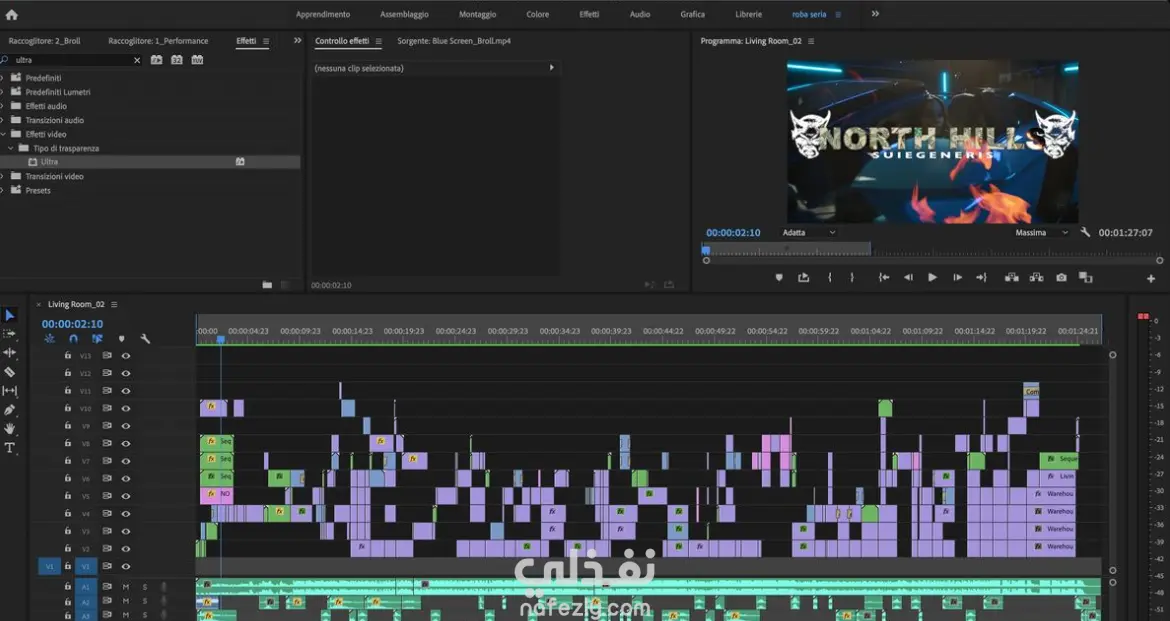Filter effects by YUV icon

tap(197, 60)
